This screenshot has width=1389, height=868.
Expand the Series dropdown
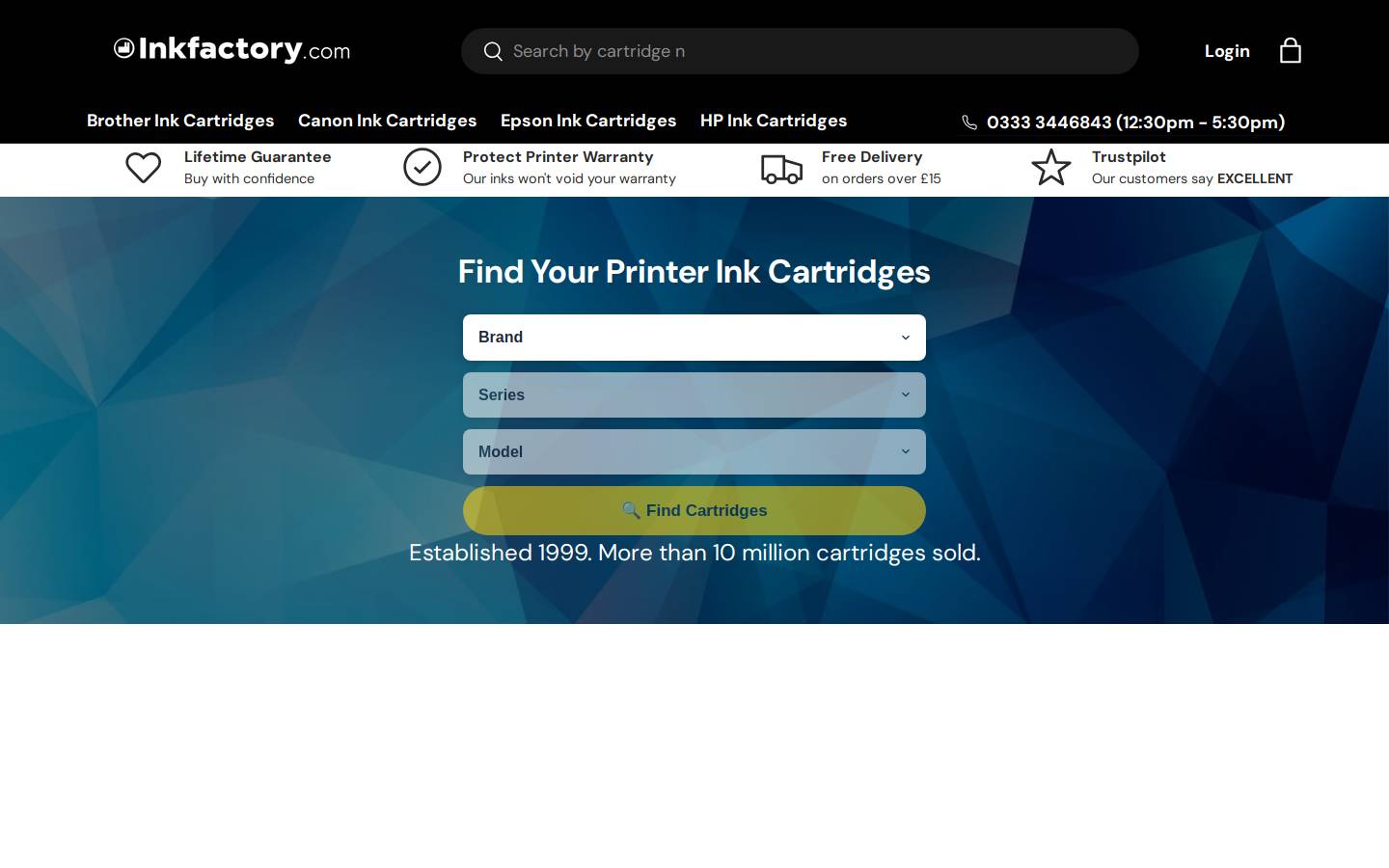[694, 394]
